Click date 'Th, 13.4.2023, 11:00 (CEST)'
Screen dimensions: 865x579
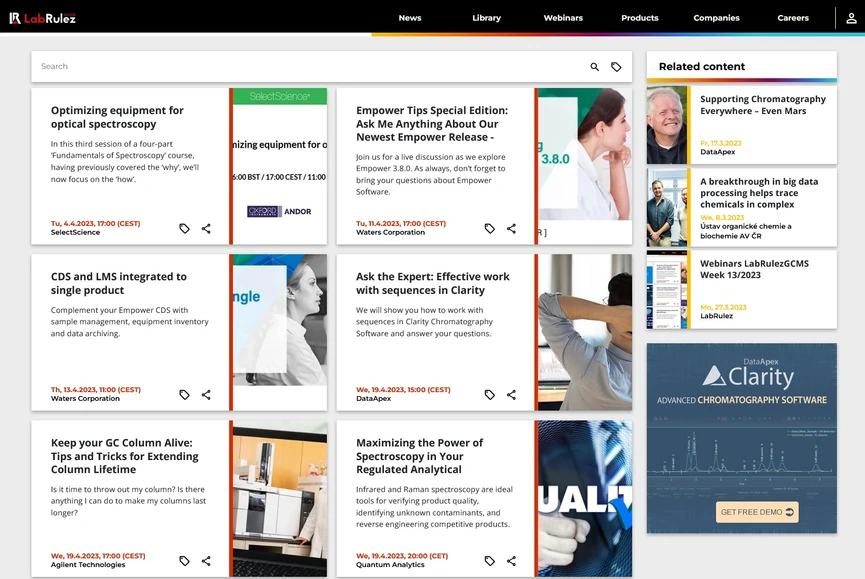coord(96,389)
